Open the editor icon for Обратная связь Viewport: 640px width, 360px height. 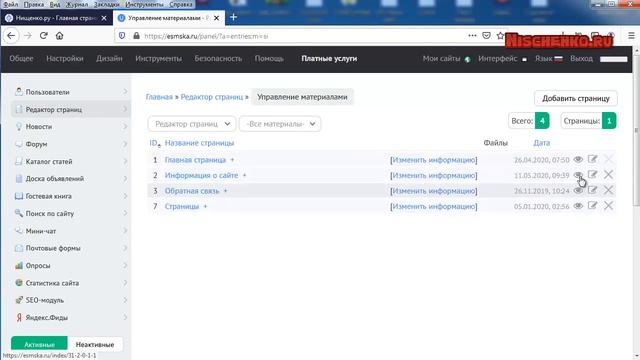[593, 190]
